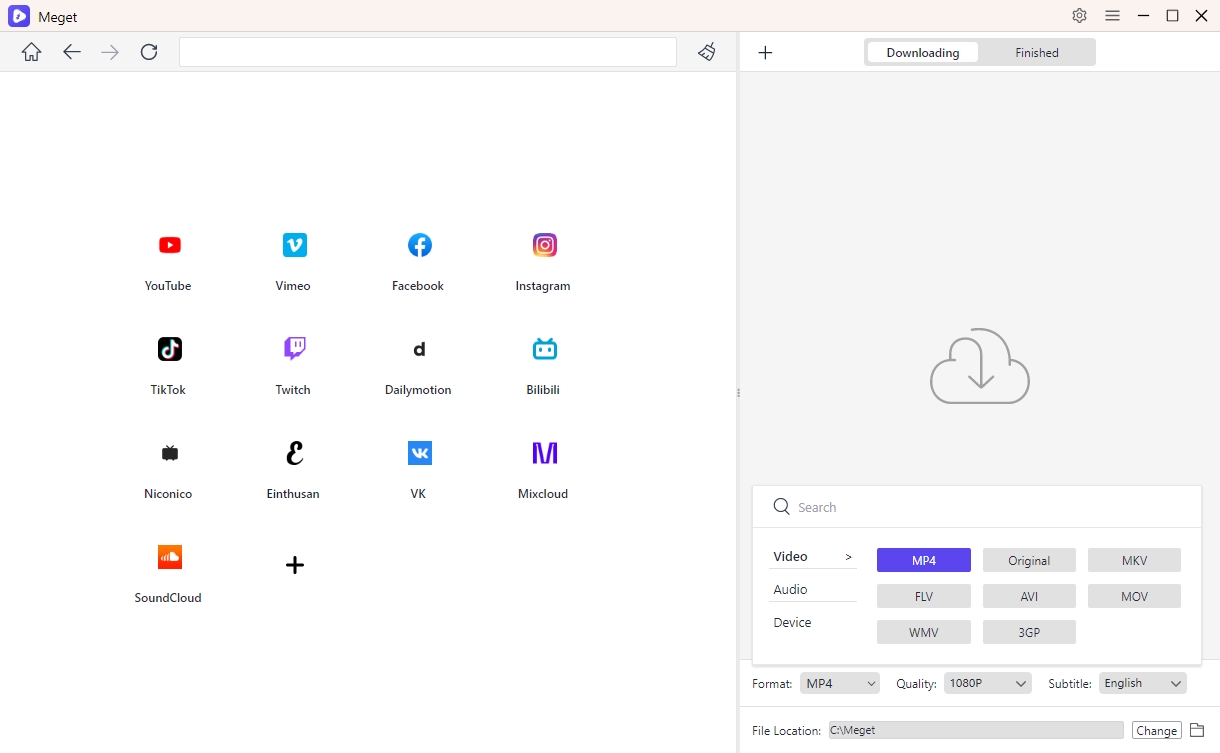Select the Original format option

click(1029, 561)
